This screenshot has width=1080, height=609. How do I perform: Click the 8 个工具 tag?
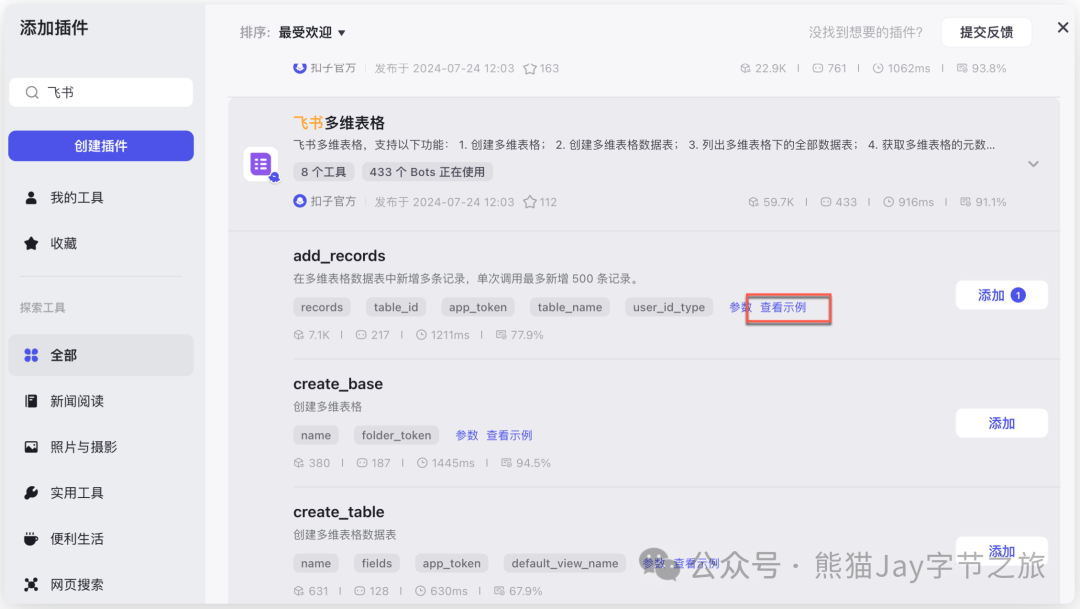click(x=324, y=172)
